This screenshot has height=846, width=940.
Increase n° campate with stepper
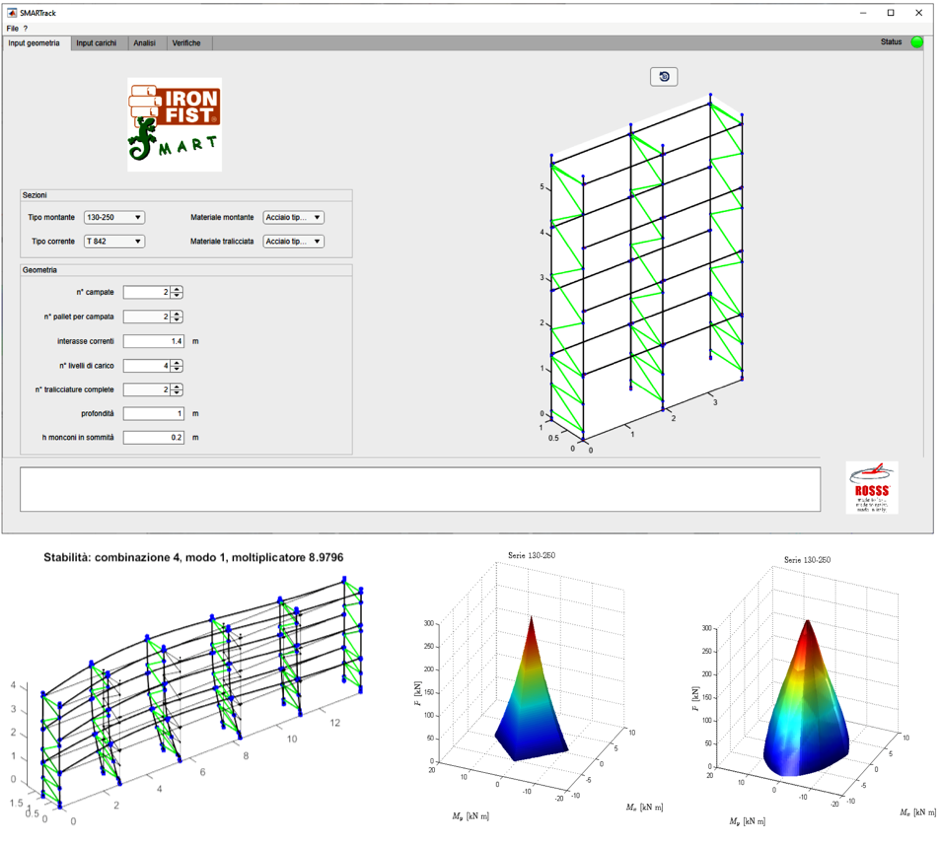(176, 289)
